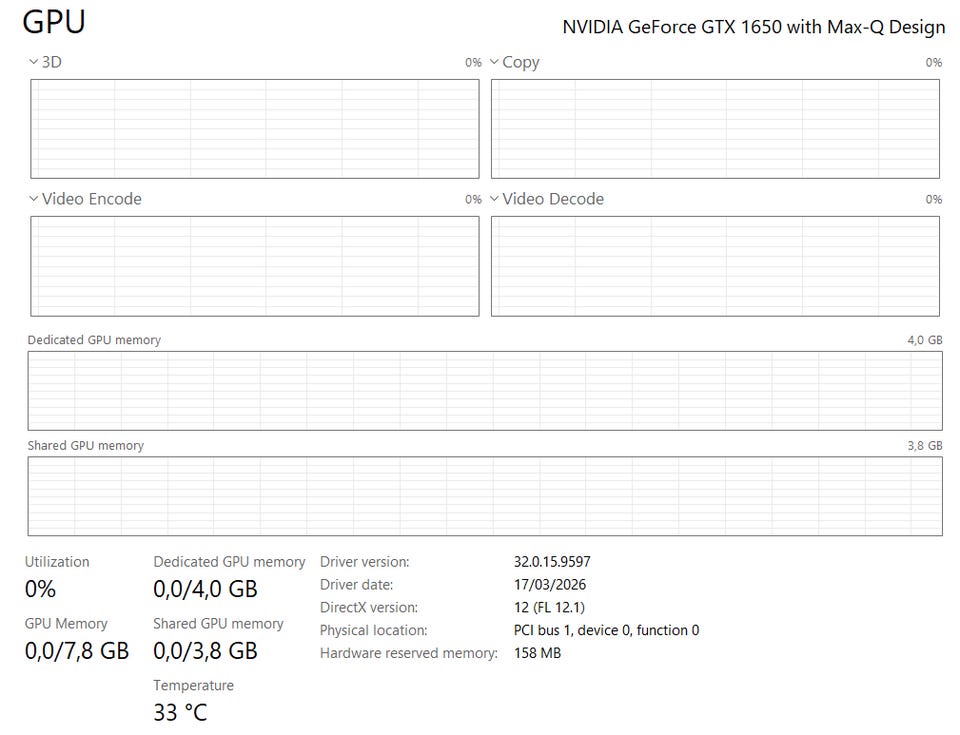Click the driver date 17/03/2026
This screenshot has width=960, height=735.
pos(550,585)
